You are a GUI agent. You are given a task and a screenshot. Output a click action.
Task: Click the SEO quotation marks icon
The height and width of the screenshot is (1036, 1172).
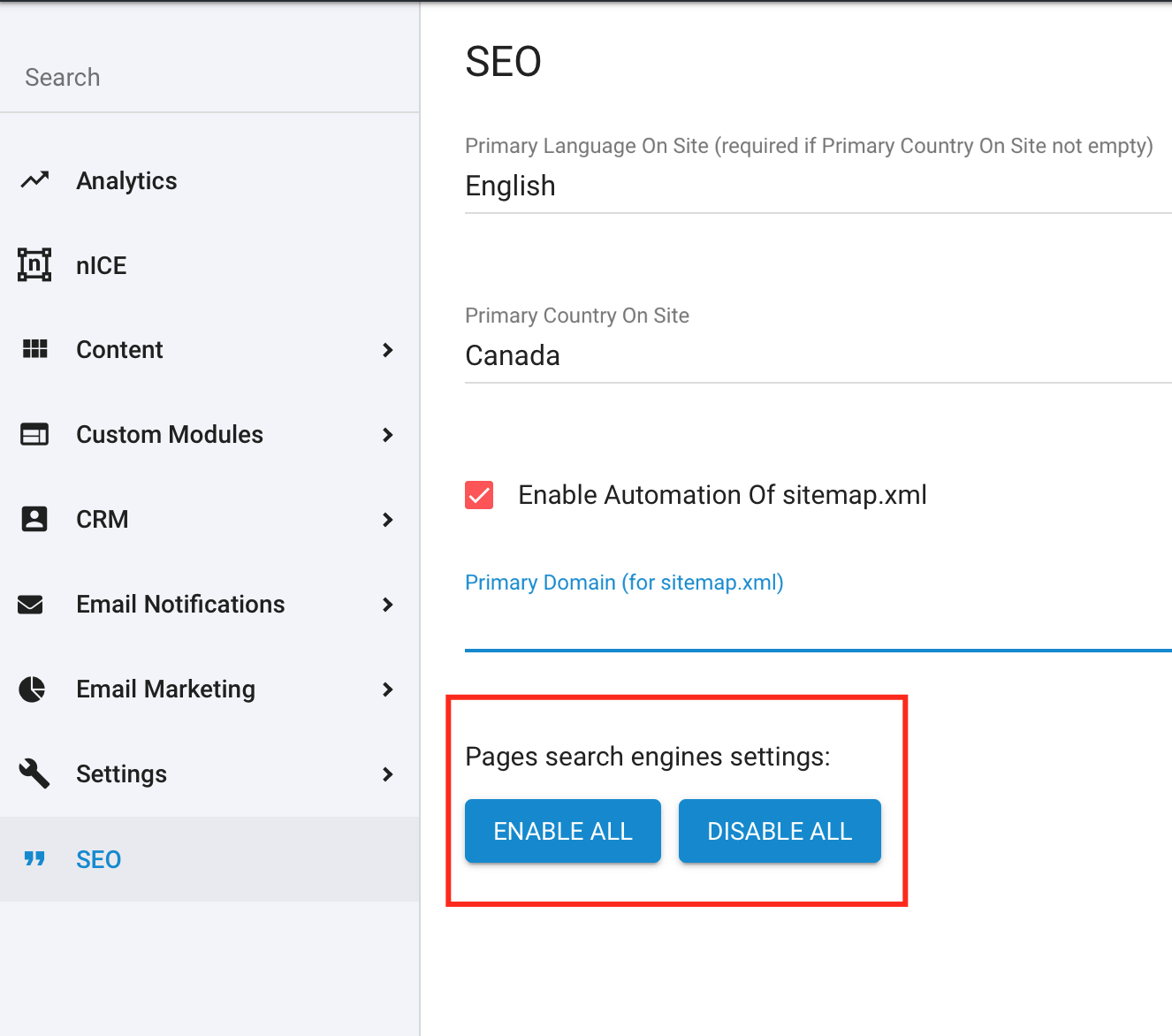tap(34, 859)
